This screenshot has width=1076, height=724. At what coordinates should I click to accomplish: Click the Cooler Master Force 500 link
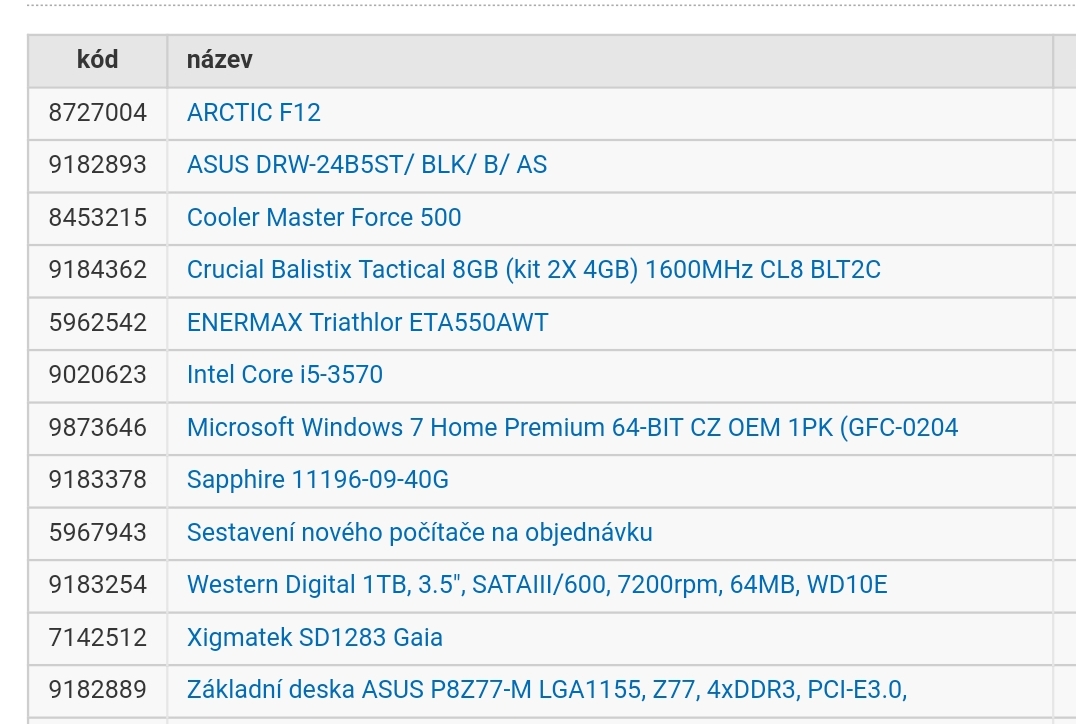[x=324, y=218]
